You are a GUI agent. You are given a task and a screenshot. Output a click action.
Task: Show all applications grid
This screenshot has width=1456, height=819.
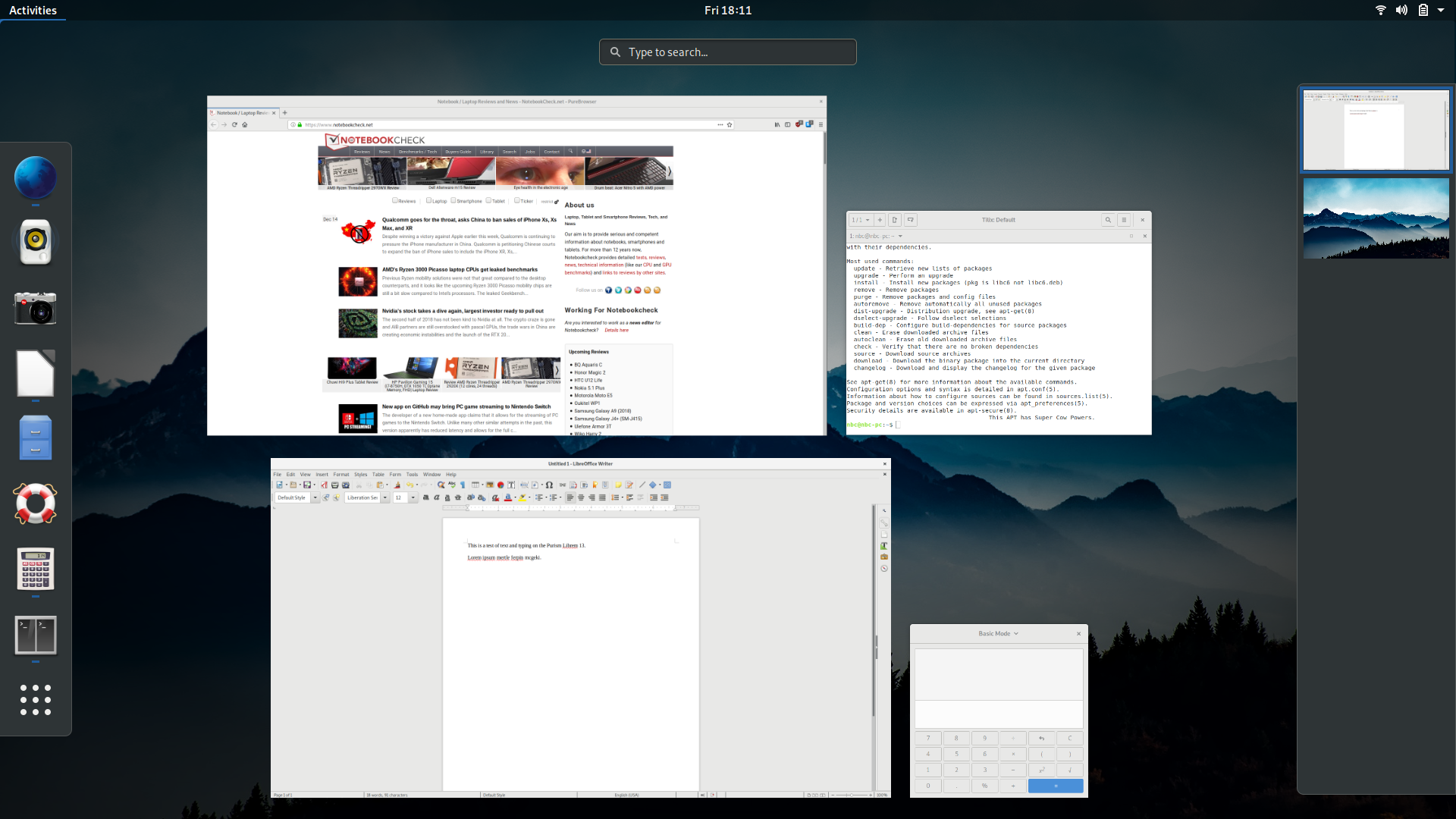tap(35, 699)
